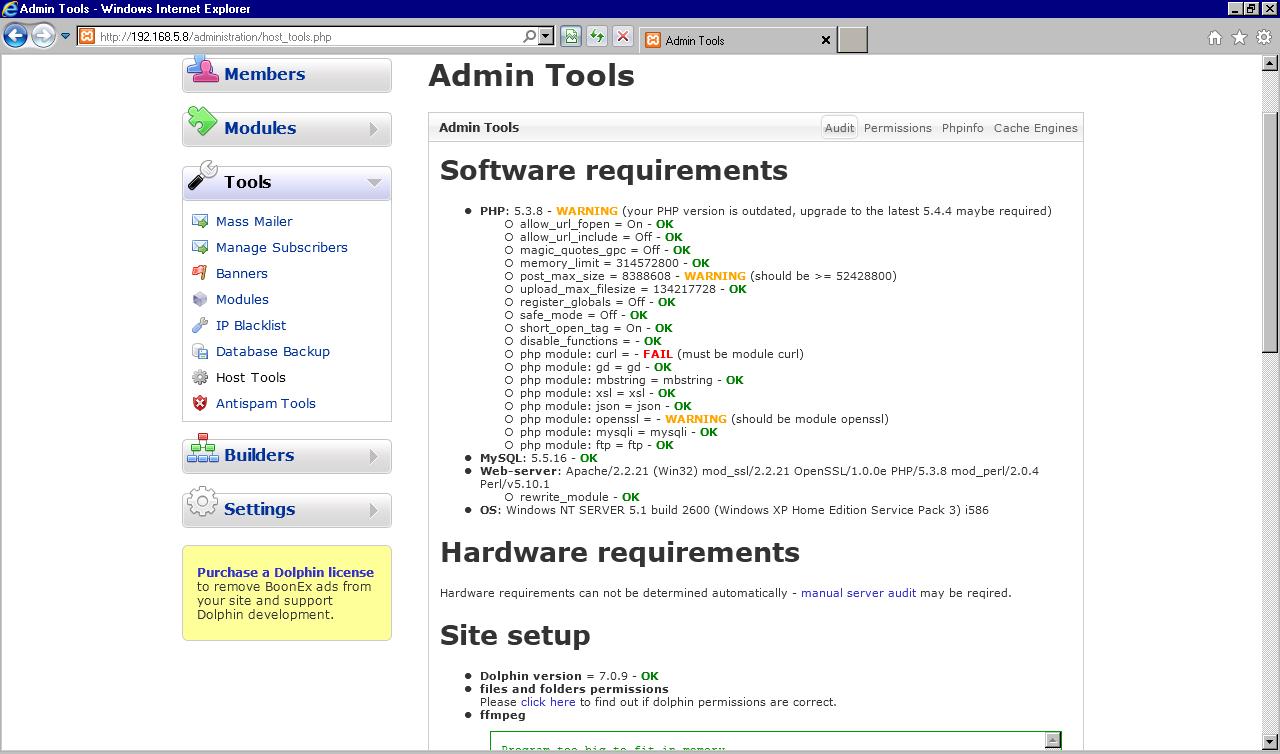Switch to the Permissions tab
Viewport: 1280px width, 754px height.
tap(897, 128)
